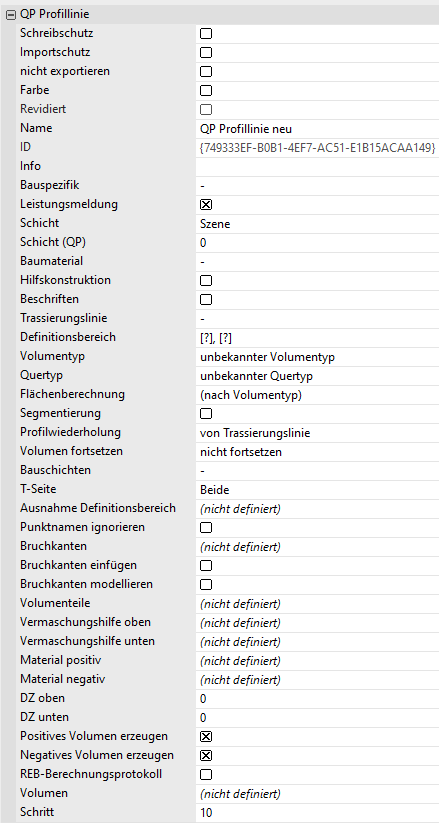This screenshot has height=823, width=439.
Task: Enable the REB-Berechnungsprotokoll checkbox
Action: (x=206, y=775)
